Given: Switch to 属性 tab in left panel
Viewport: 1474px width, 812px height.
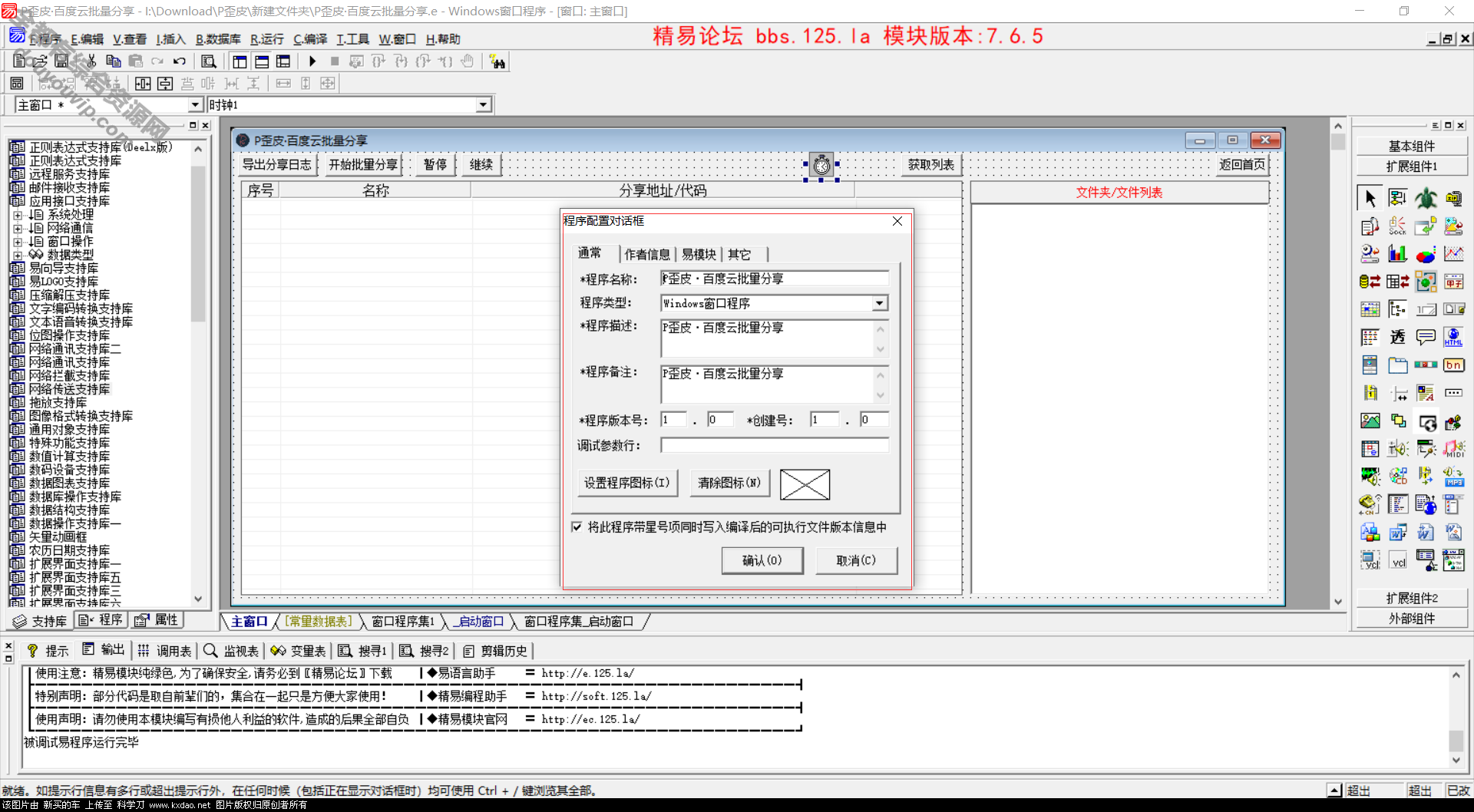Looking at the screenshot, I should tap(157, 620).
